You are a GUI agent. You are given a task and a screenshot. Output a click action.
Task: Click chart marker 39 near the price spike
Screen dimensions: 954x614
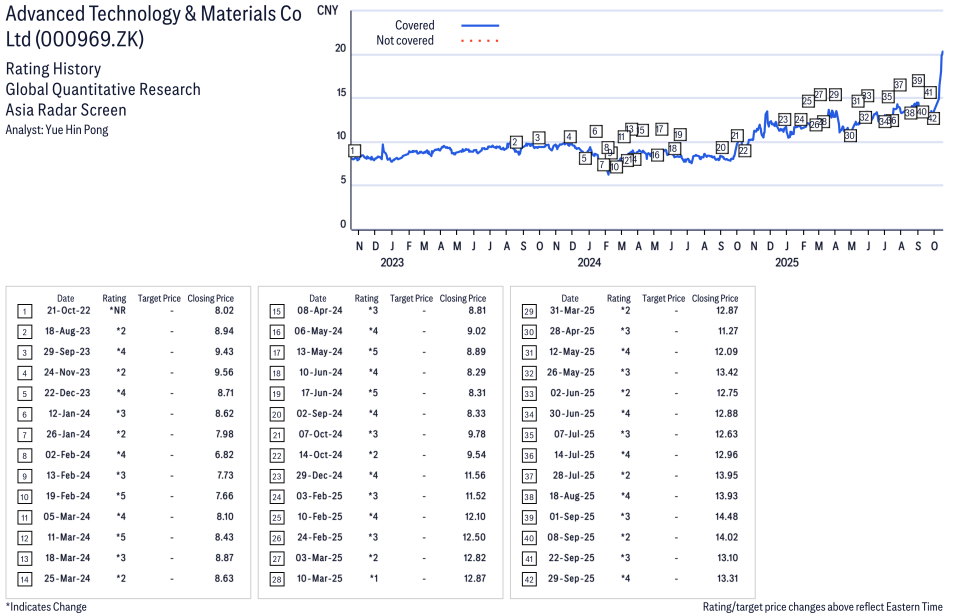pos(918,80)
